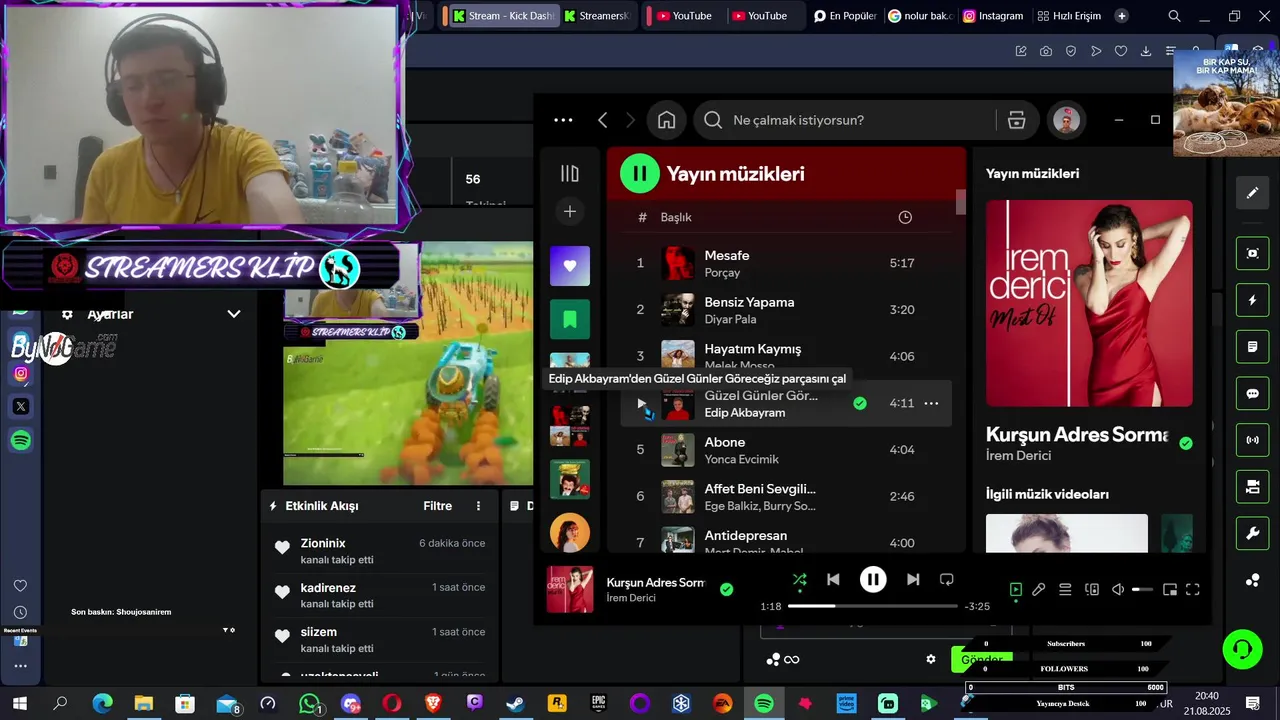Click the lightning bolt icon right toolbar
The width and height of the screenshot is (1280, 720).
click(1252, 300)
